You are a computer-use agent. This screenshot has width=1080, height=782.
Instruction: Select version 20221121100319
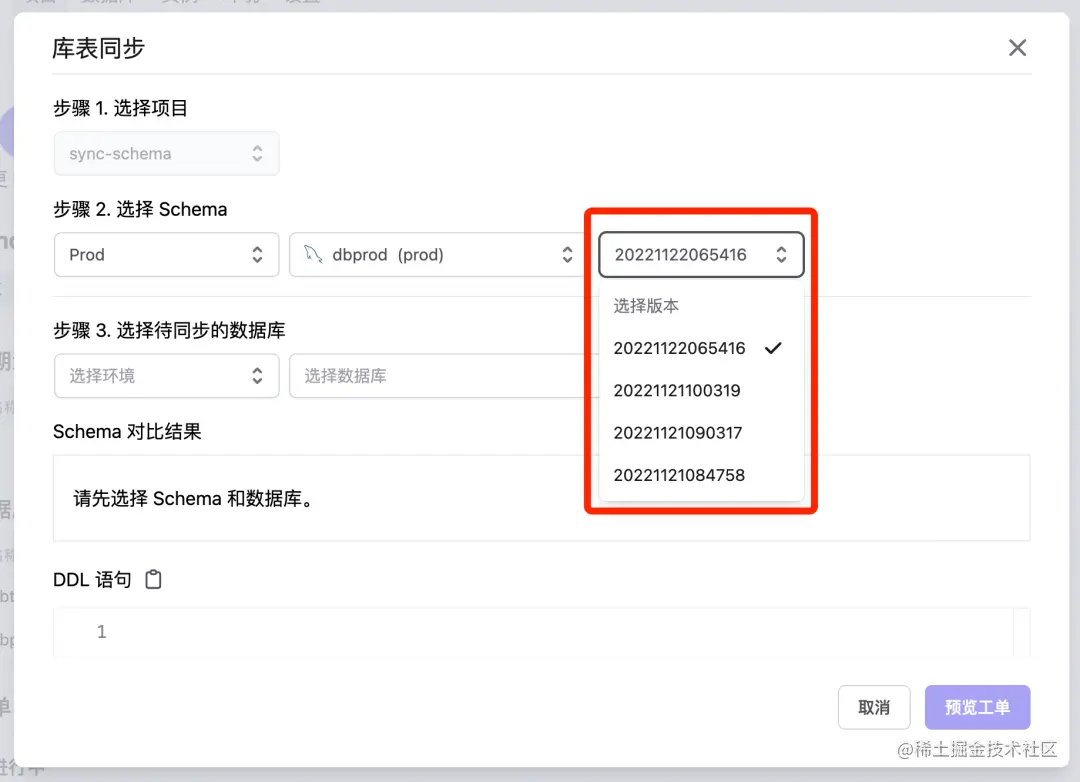(x=701, y=390)
